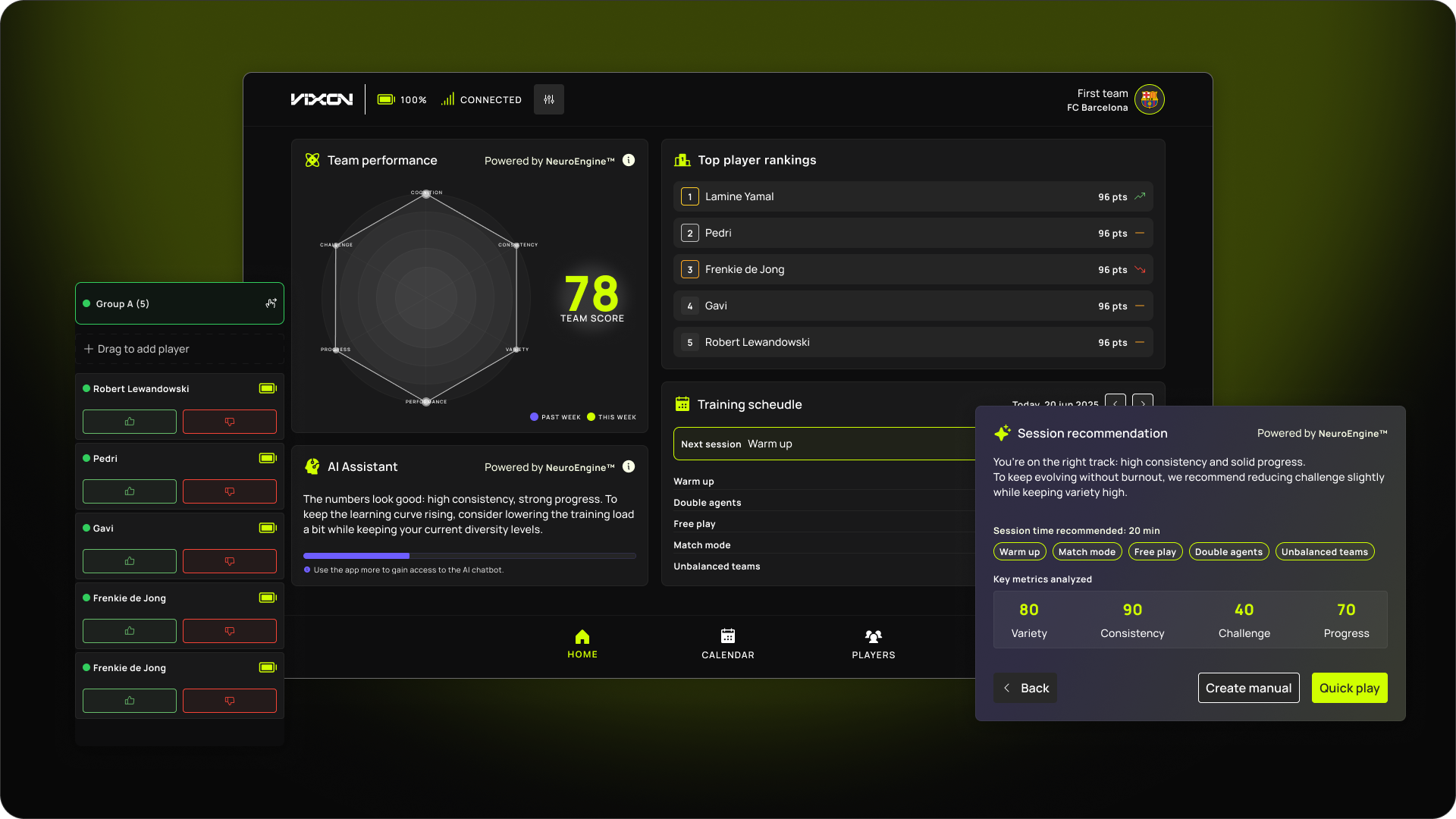Click Create manual in Session recommendation
The image size is (1456, 819).
[x=1248, y=688]
